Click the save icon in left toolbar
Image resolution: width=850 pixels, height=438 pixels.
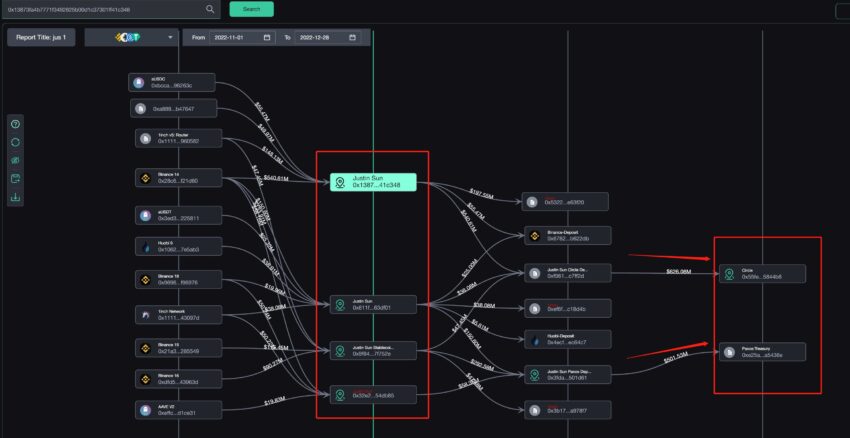pos(15,179)
